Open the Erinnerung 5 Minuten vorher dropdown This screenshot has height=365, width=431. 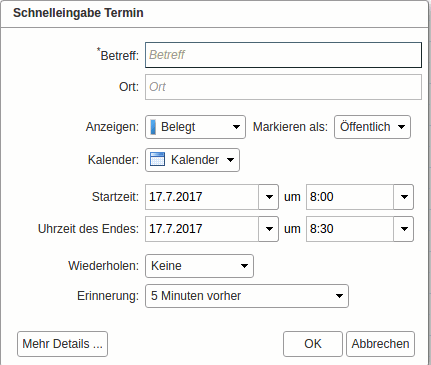click(x=247, y=296)
